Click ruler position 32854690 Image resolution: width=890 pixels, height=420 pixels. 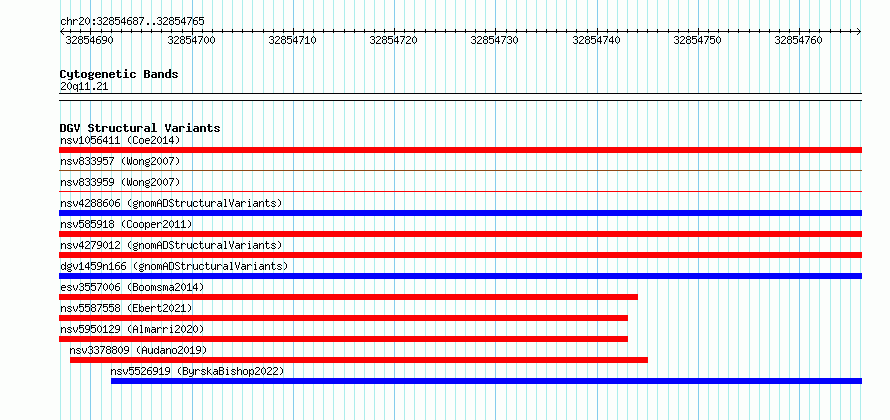(x=89, y=40)
